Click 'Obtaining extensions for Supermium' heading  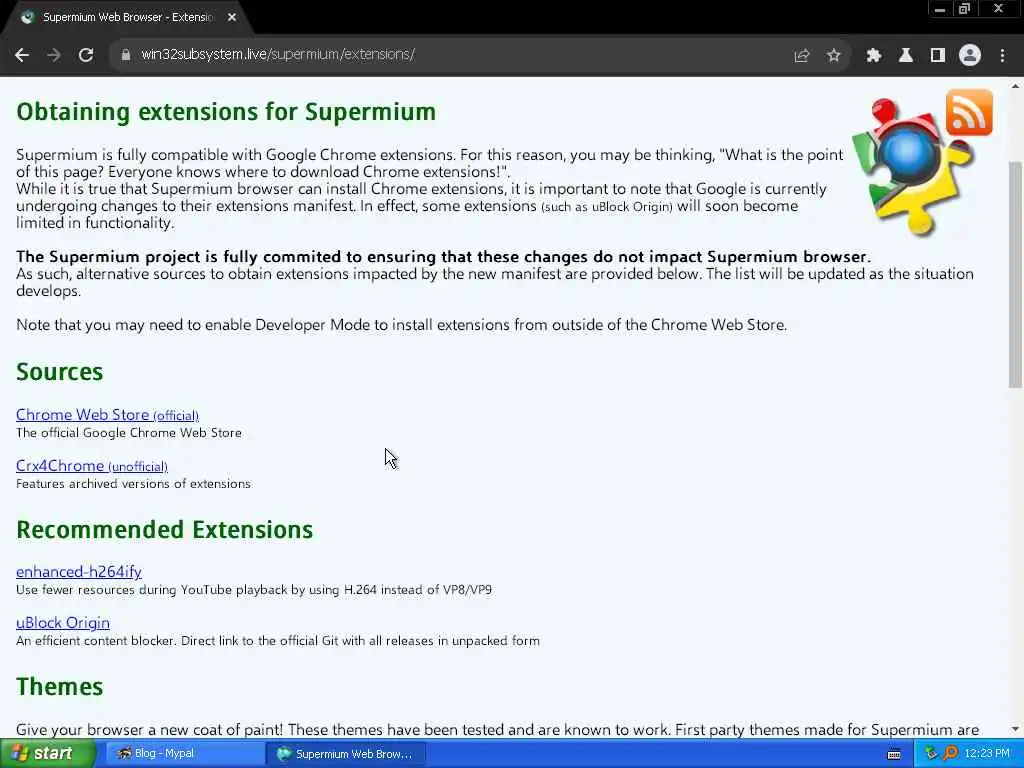226,112
